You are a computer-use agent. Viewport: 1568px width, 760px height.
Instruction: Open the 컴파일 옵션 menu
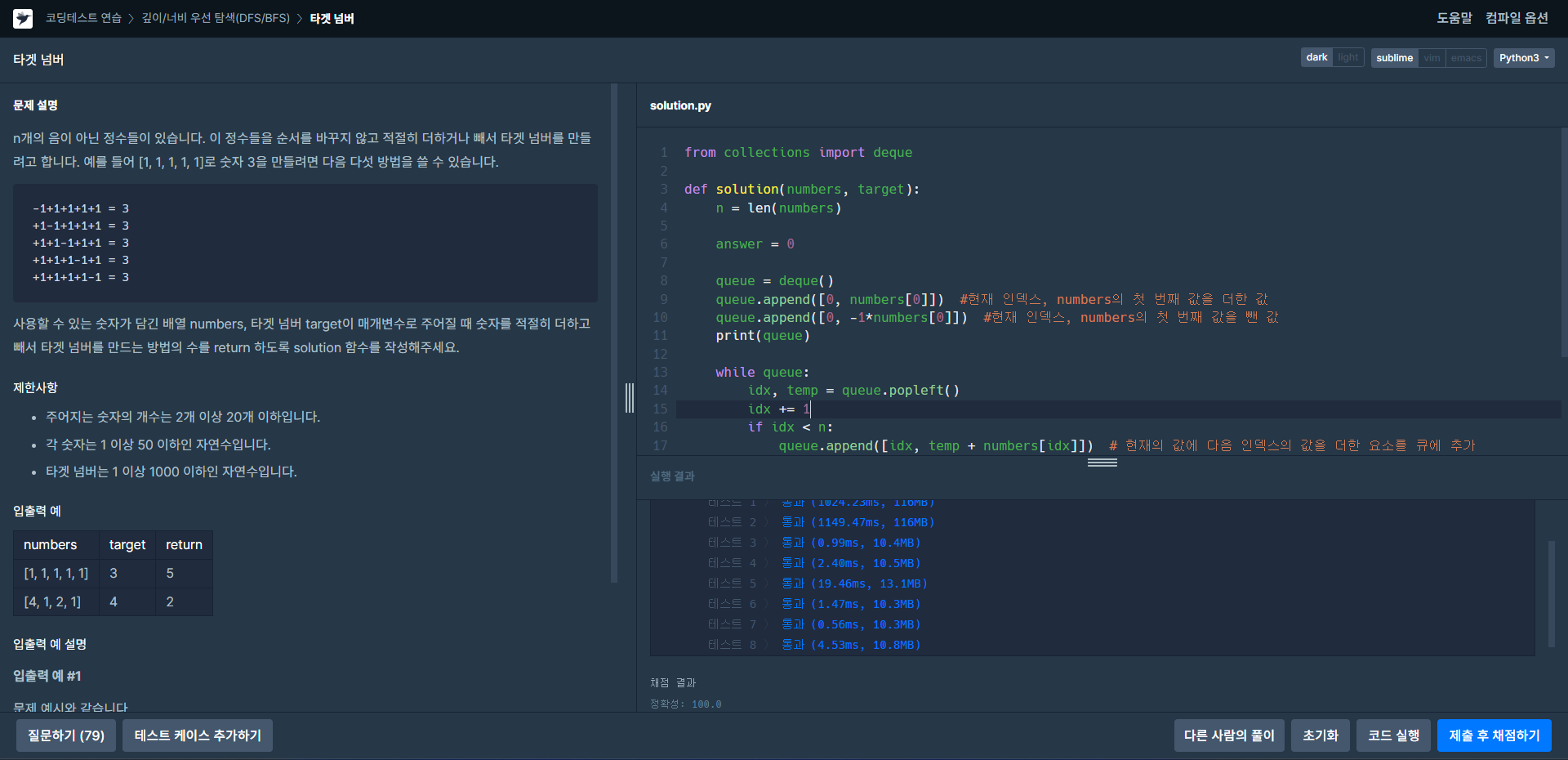pyautogui.click(x=1517, y=18)
